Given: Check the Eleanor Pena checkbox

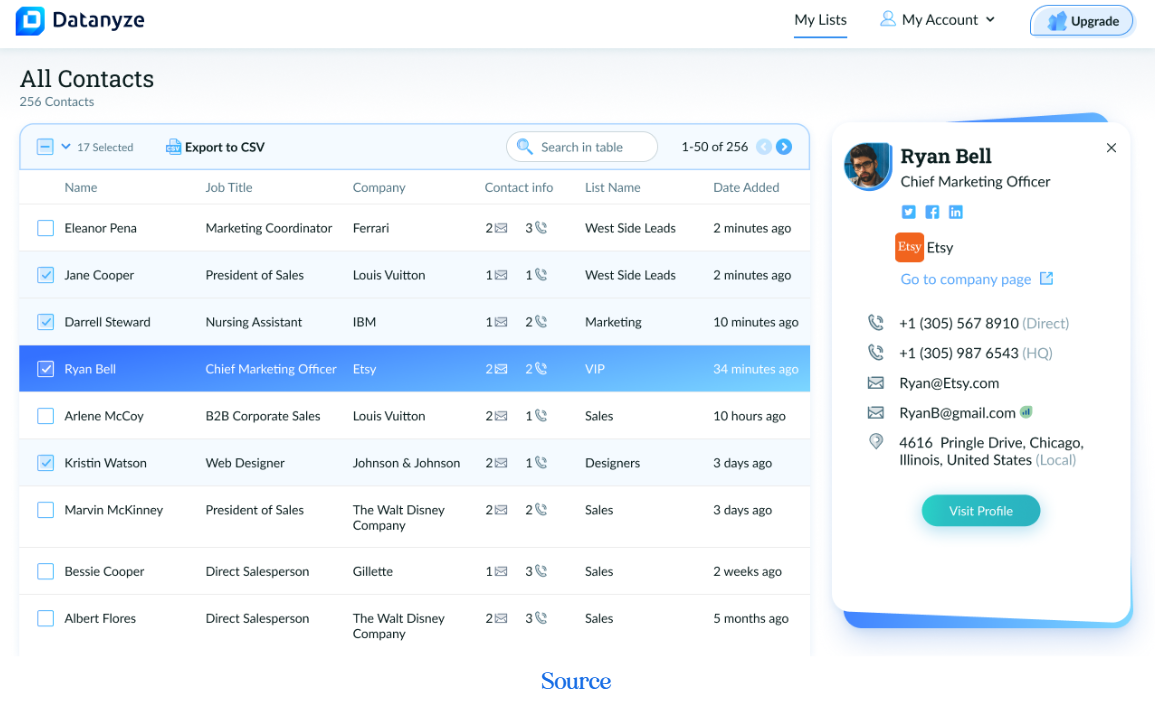Looking at the screenshot, I should click(46, 228).
